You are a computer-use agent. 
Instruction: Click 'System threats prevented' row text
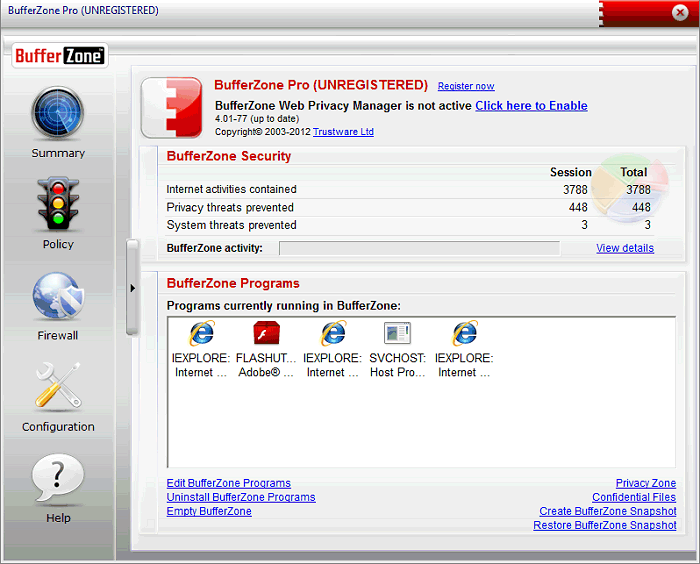(231, 225)
